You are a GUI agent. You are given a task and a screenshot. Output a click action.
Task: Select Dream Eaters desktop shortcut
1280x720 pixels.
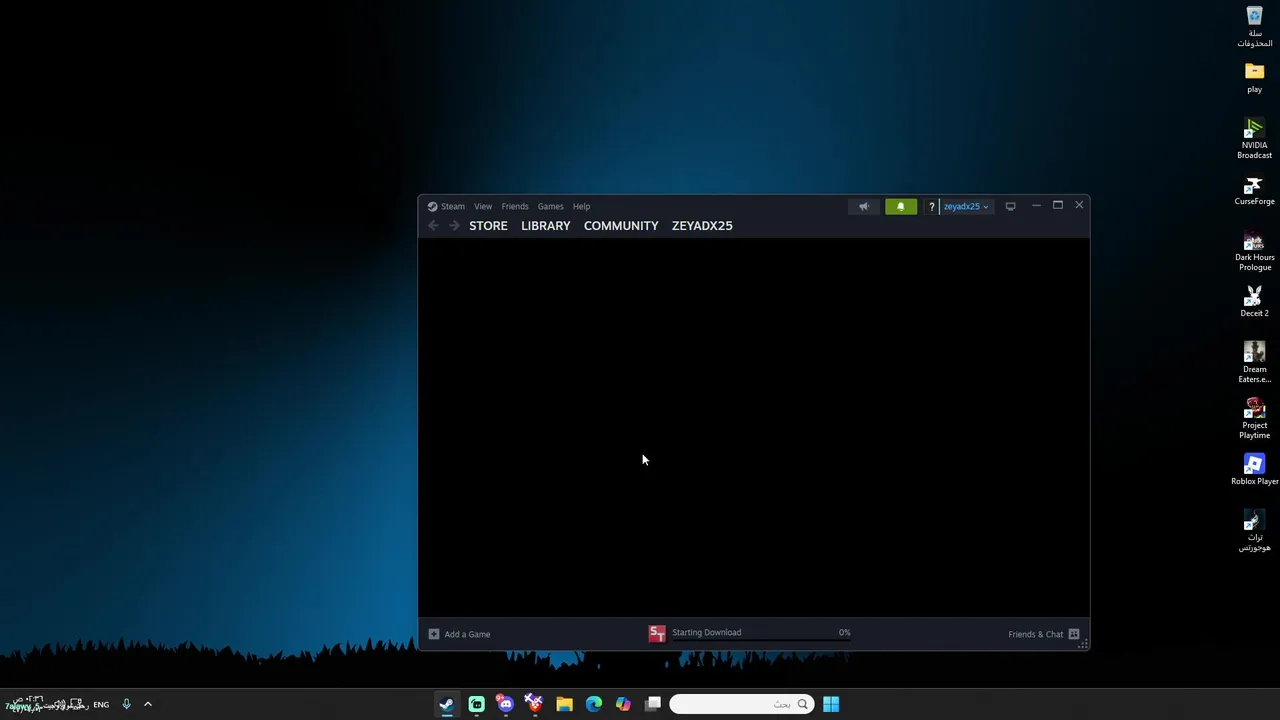tap(1254, 362)
